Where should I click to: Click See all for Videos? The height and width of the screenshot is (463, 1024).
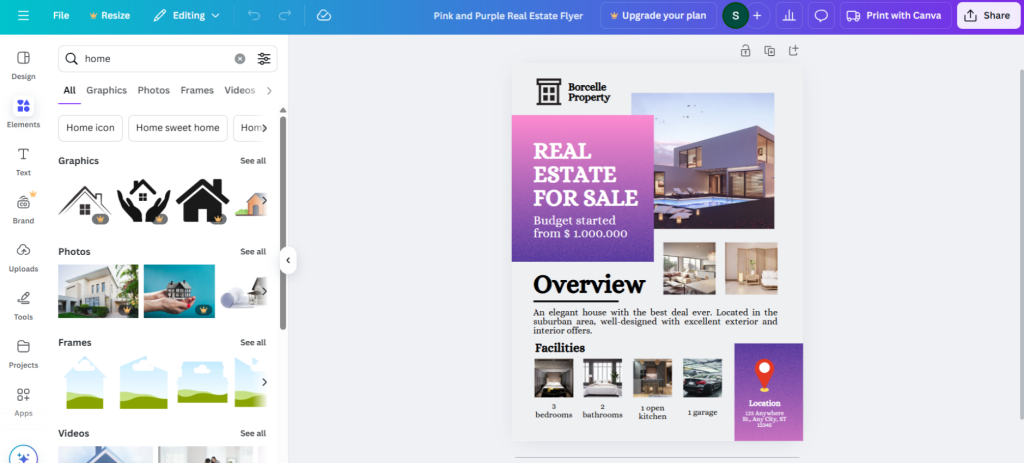pyautogui.click(x=253, y=433)
